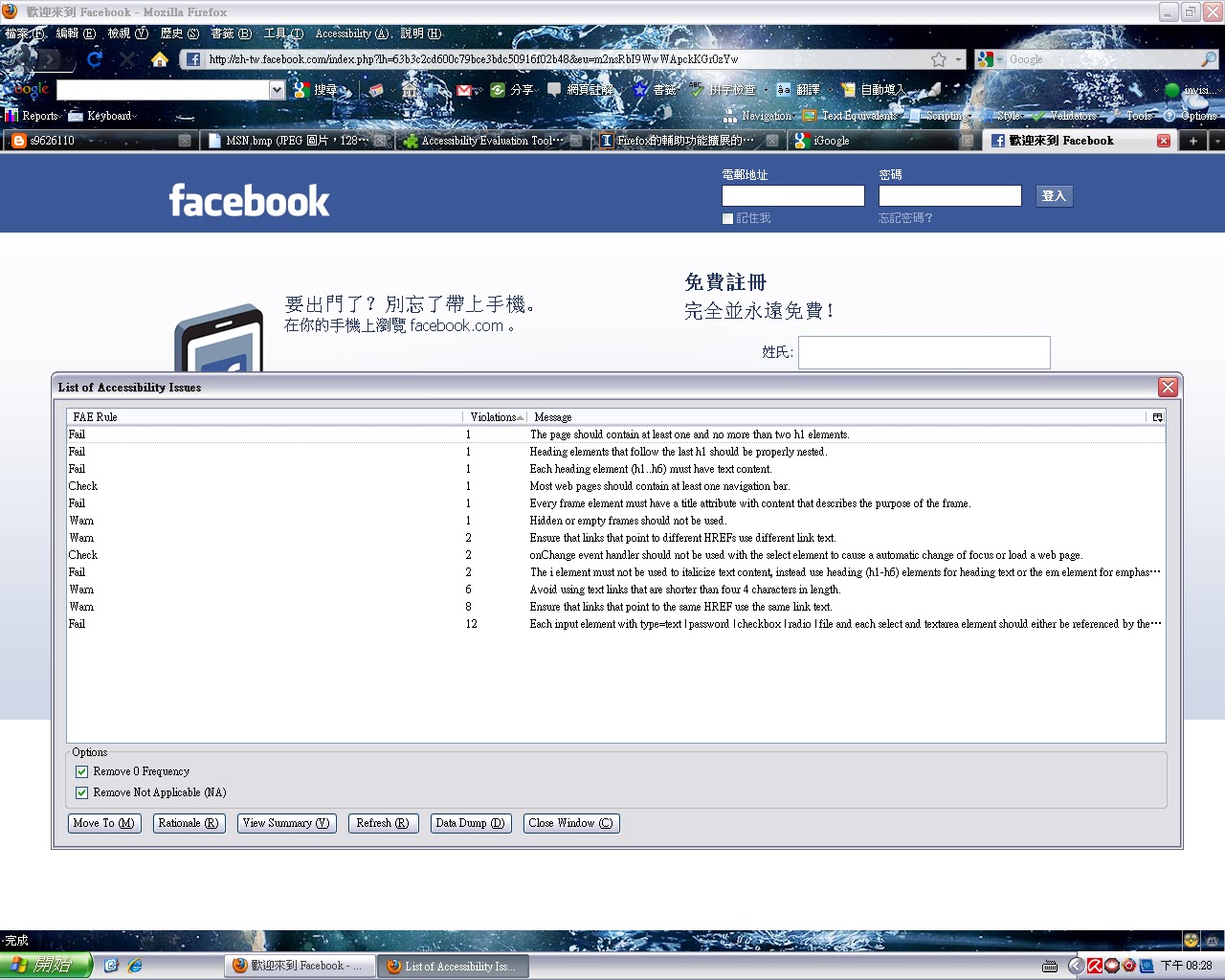Open the 檔案 (F) menu

[x=25, y=33]
